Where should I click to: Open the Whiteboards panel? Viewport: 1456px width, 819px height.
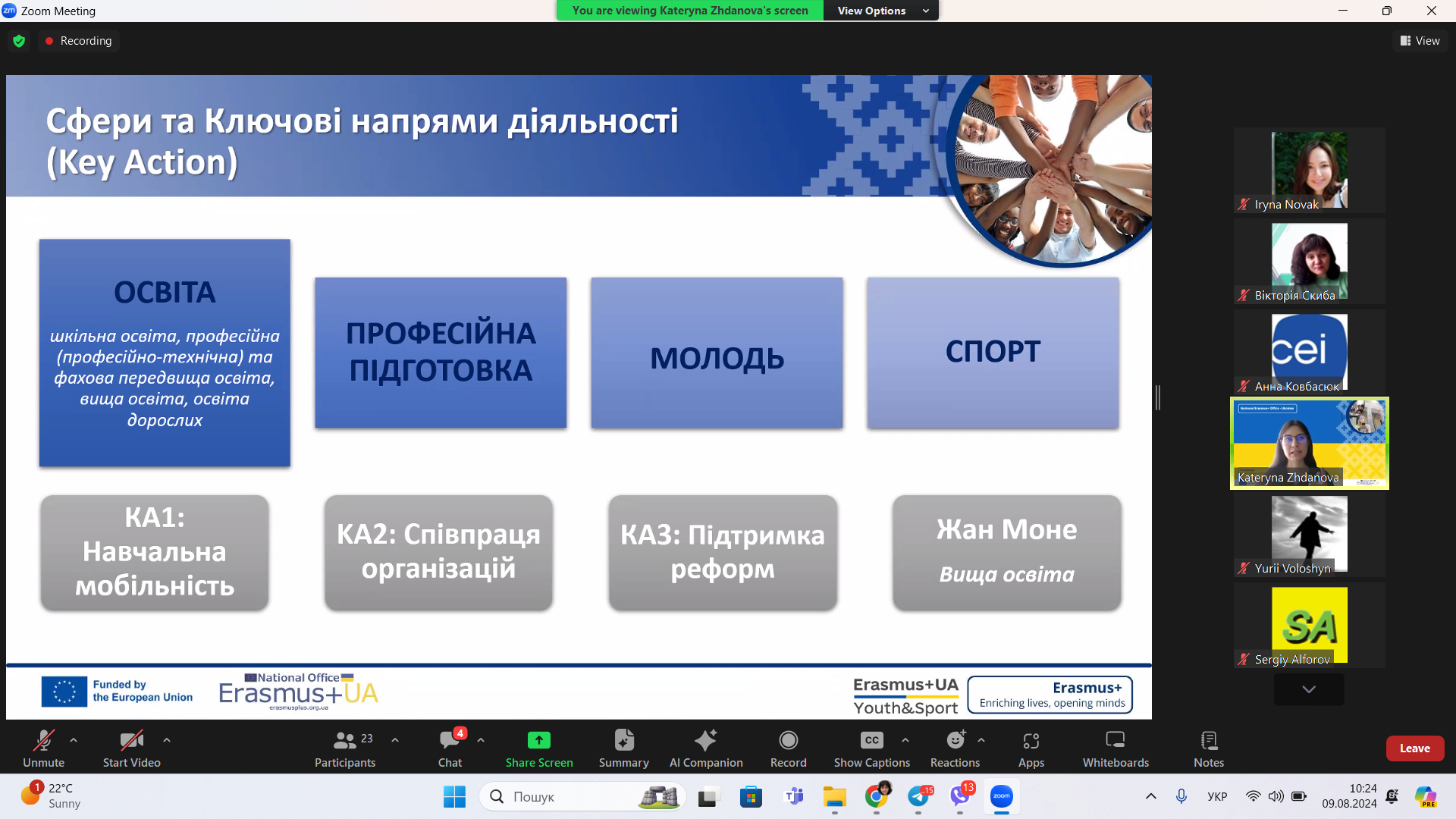[x=1114, y=747]
